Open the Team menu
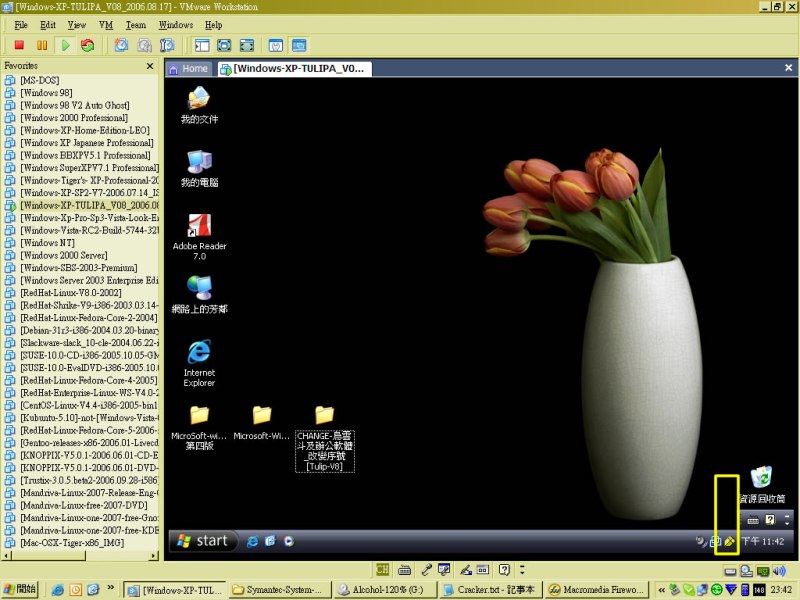This screenshot has width=800, height=600. (x=136, y=25)
